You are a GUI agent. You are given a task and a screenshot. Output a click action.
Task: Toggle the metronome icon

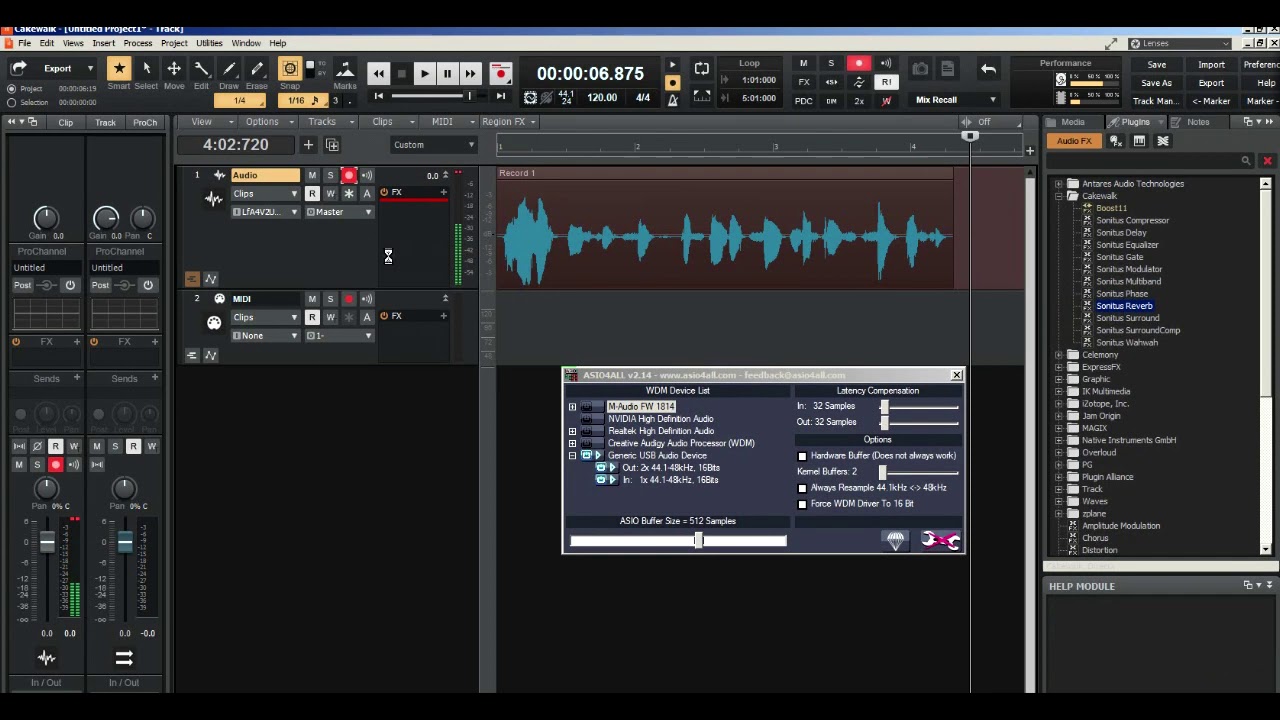click(672, 98)
